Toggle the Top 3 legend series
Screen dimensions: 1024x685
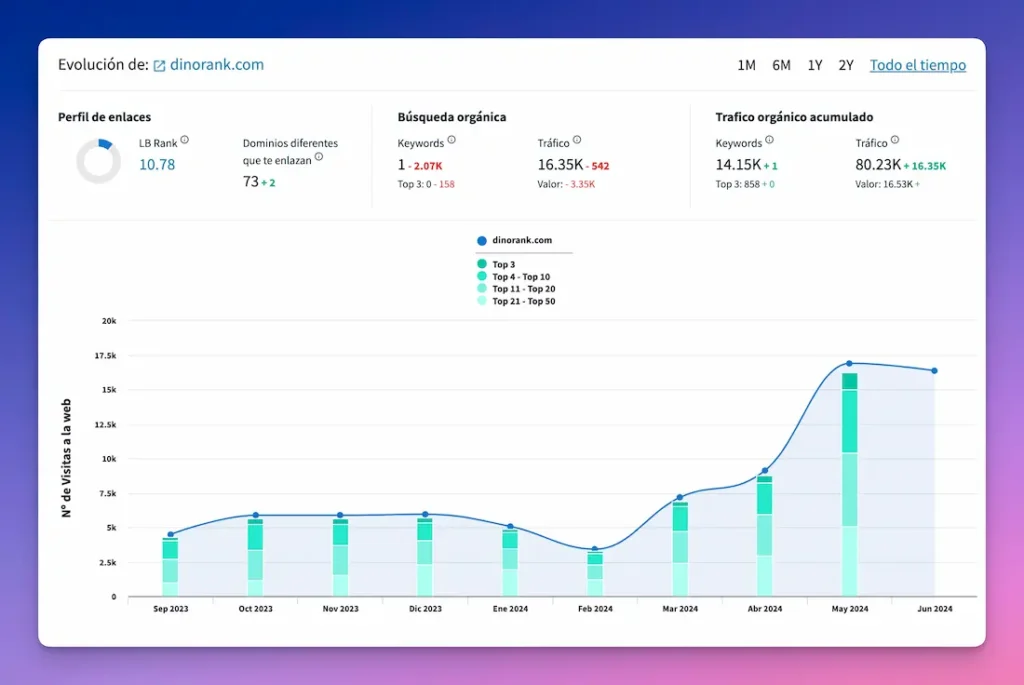pos(503,265)
